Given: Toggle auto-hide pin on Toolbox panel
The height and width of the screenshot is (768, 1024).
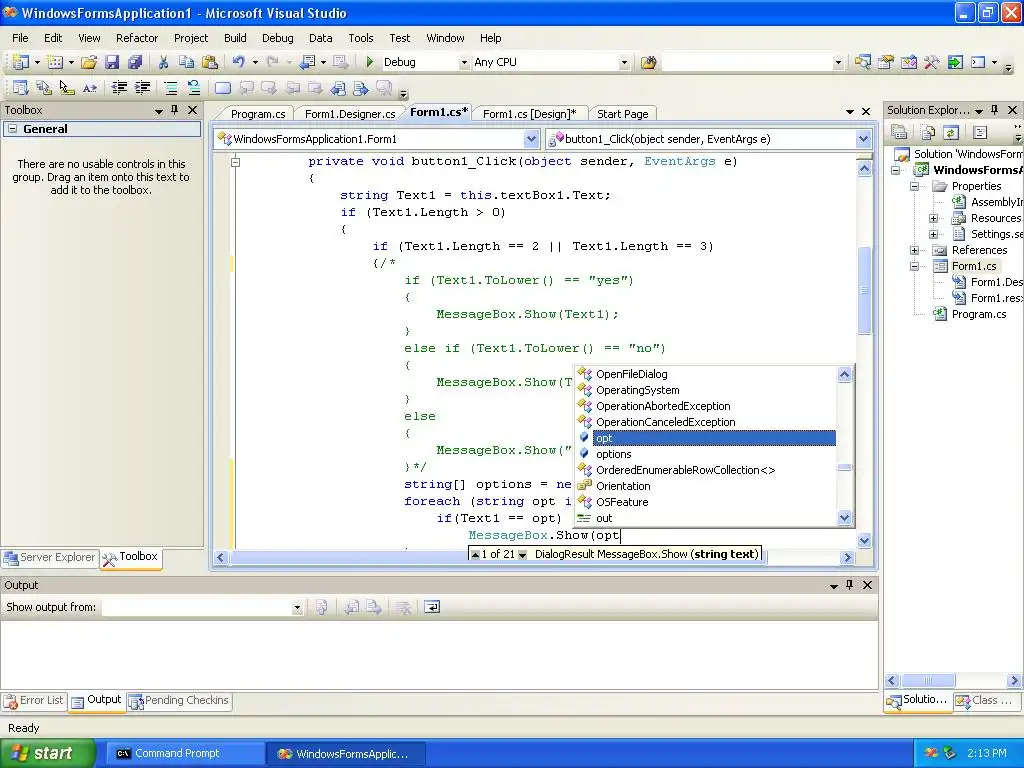Looking at the screenshot, I should coord(174,110).
